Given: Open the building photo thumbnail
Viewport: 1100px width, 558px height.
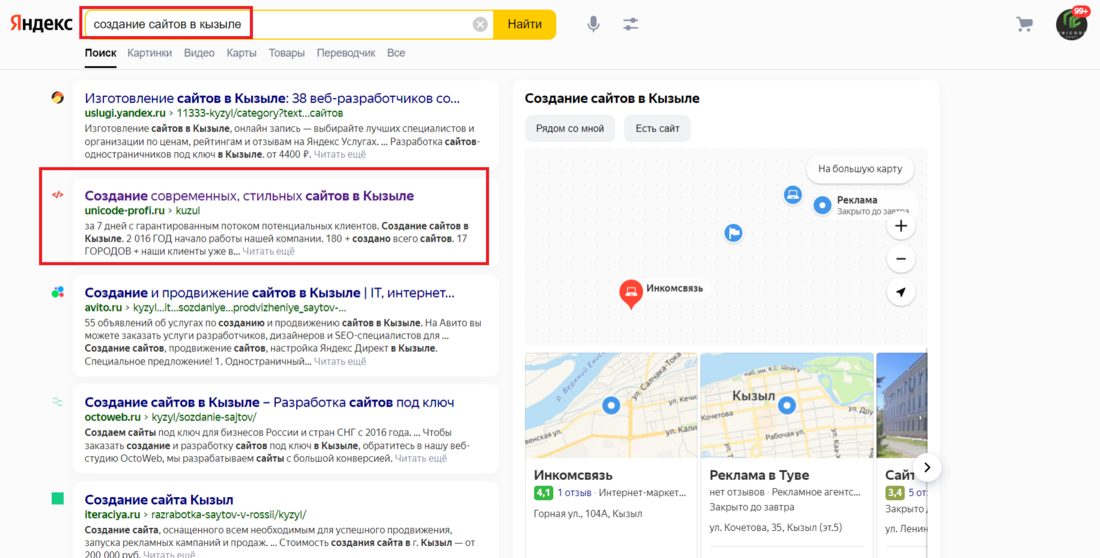Looking at the screenshot, I should 901,405.
